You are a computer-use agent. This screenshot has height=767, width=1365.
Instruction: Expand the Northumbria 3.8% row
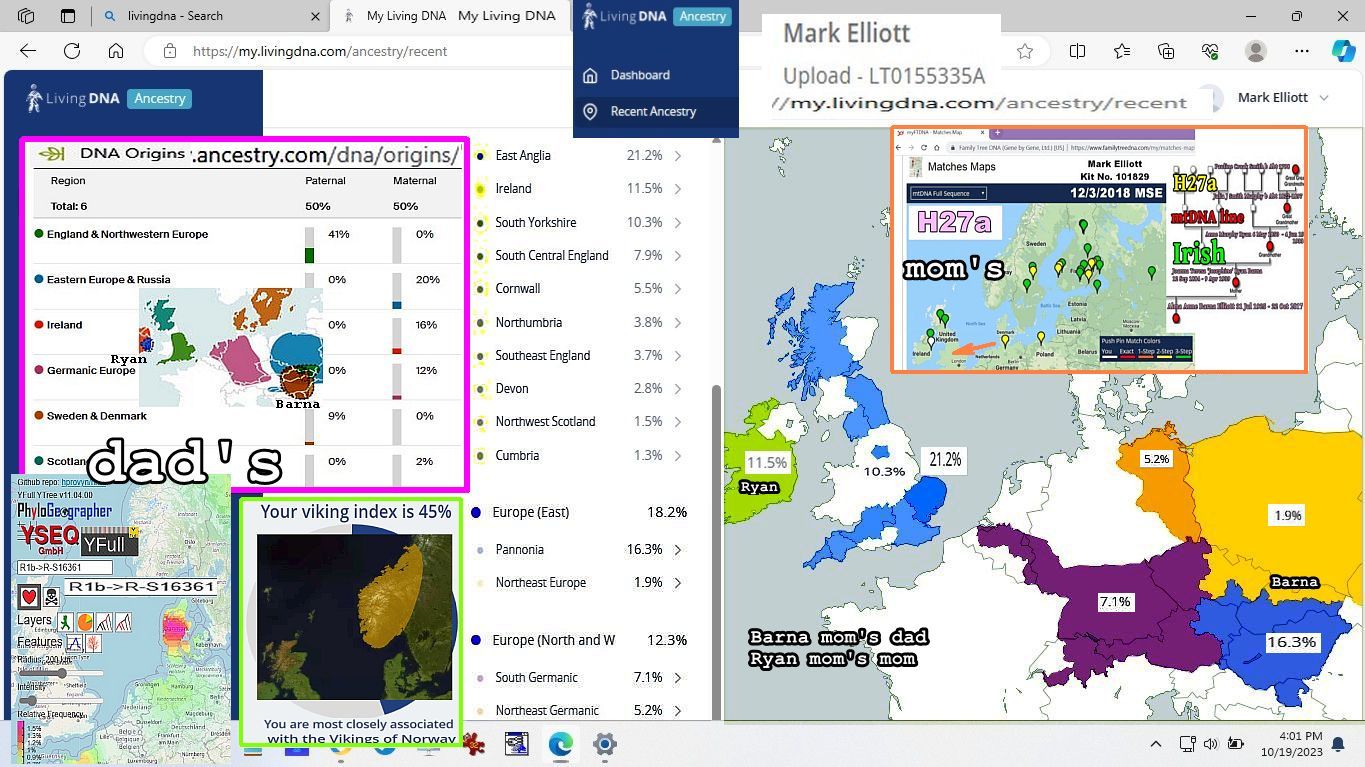click(677, 322)
